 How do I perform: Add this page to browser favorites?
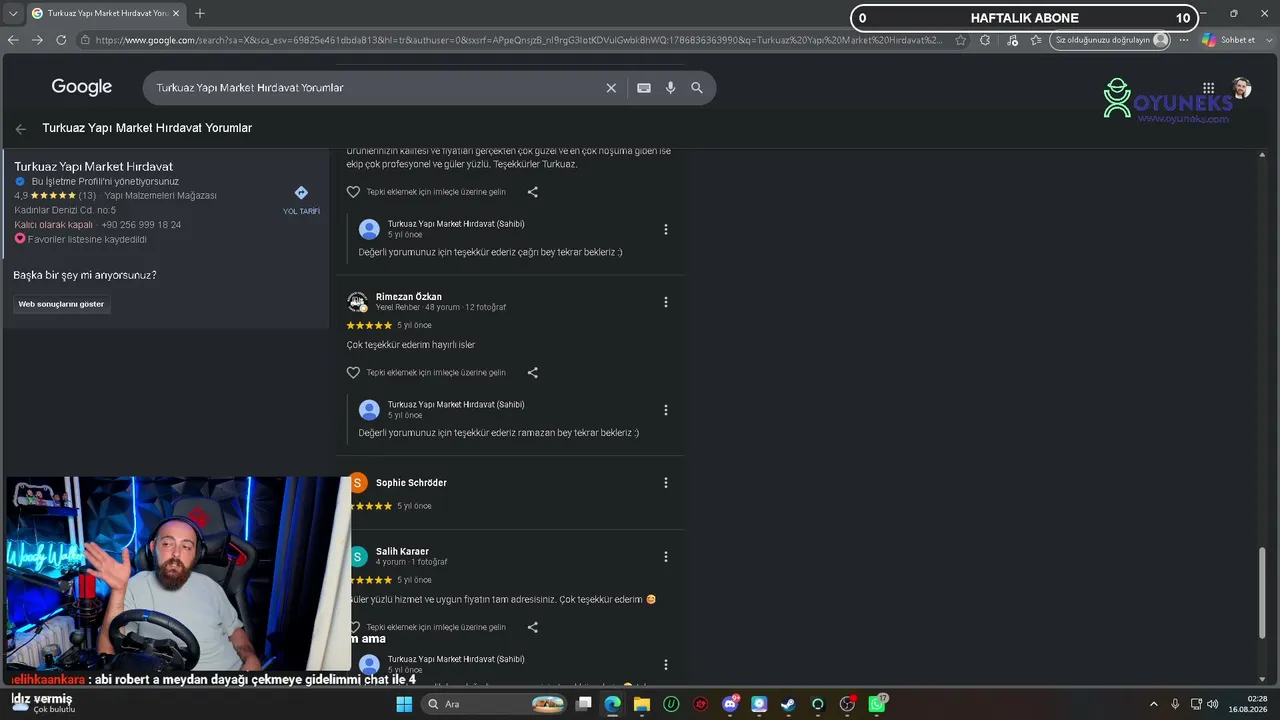coord(961,40)
